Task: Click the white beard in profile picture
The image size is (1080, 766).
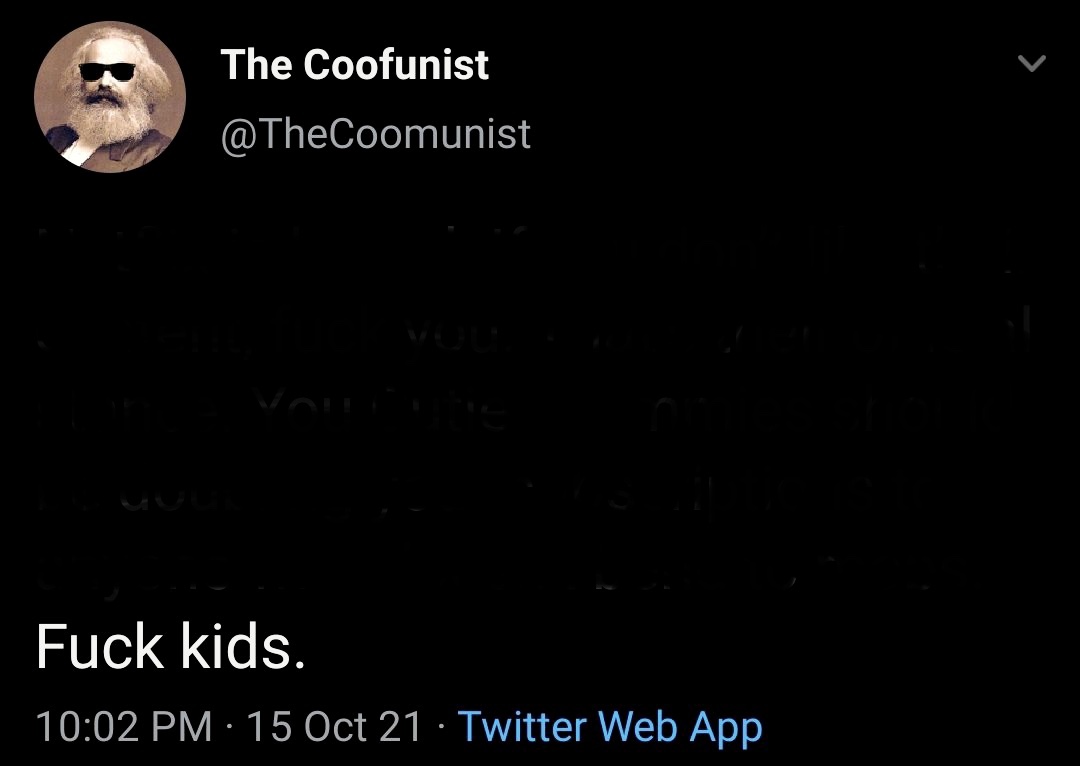Action: click(110, 121)
